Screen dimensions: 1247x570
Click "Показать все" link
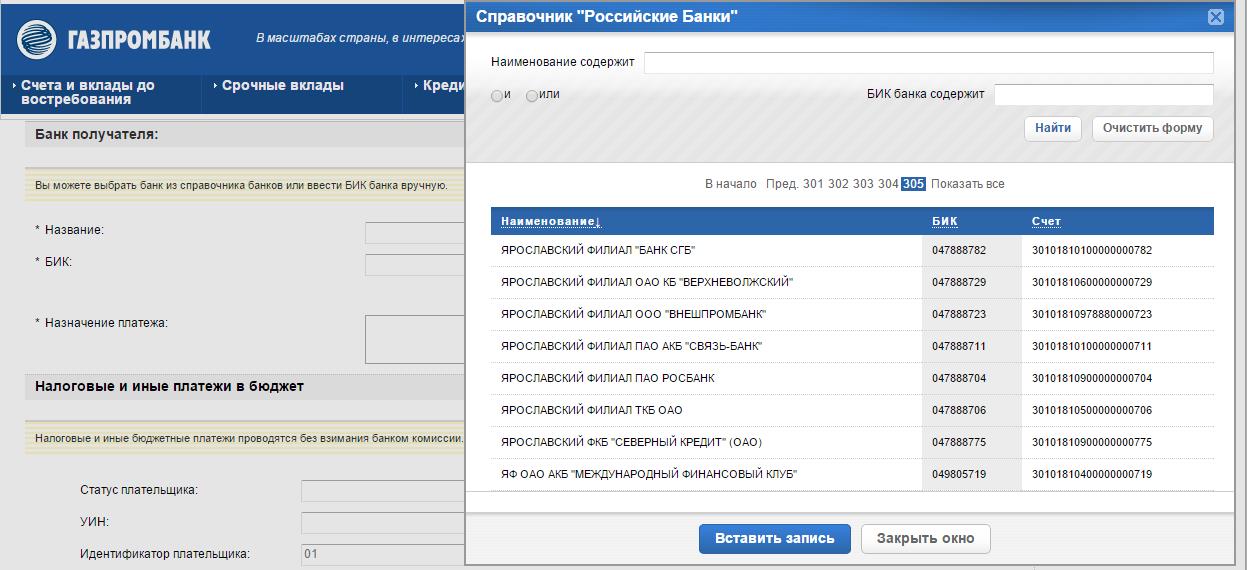tap(967, 184)
